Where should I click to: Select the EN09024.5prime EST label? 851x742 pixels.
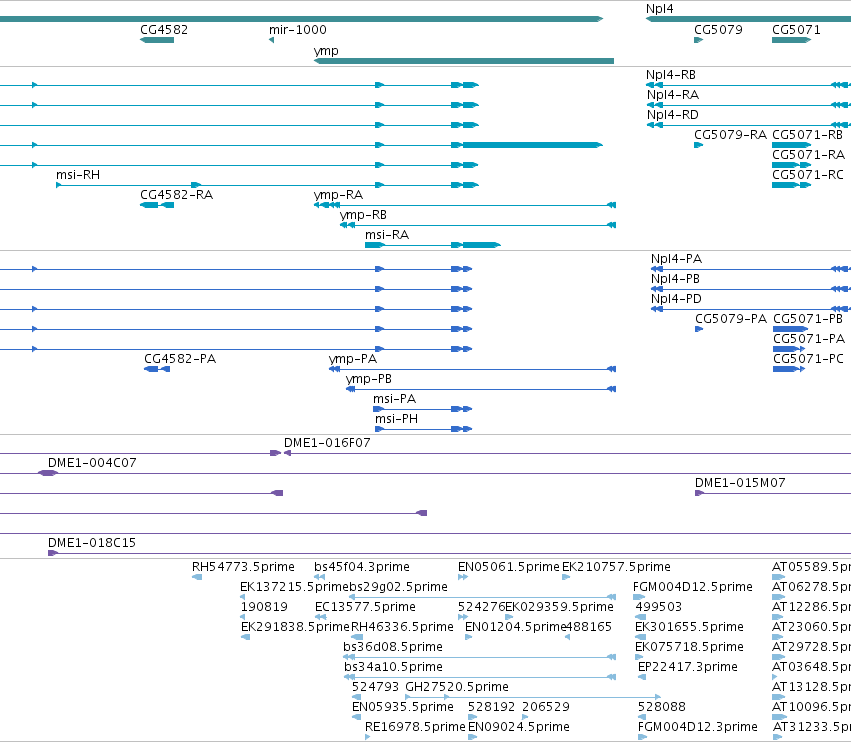pos(519,727)
